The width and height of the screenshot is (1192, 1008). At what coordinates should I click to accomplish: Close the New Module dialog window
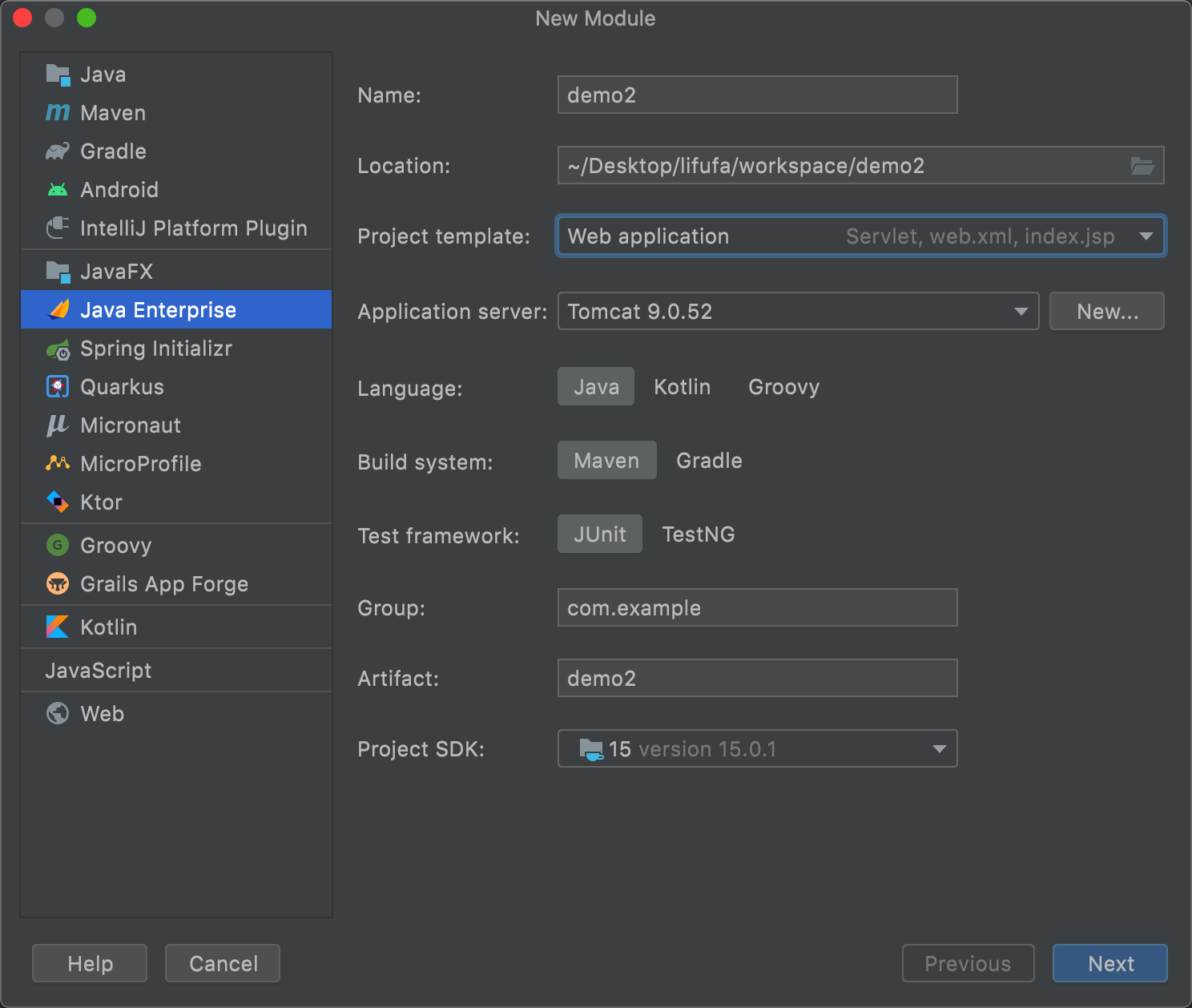22,18
